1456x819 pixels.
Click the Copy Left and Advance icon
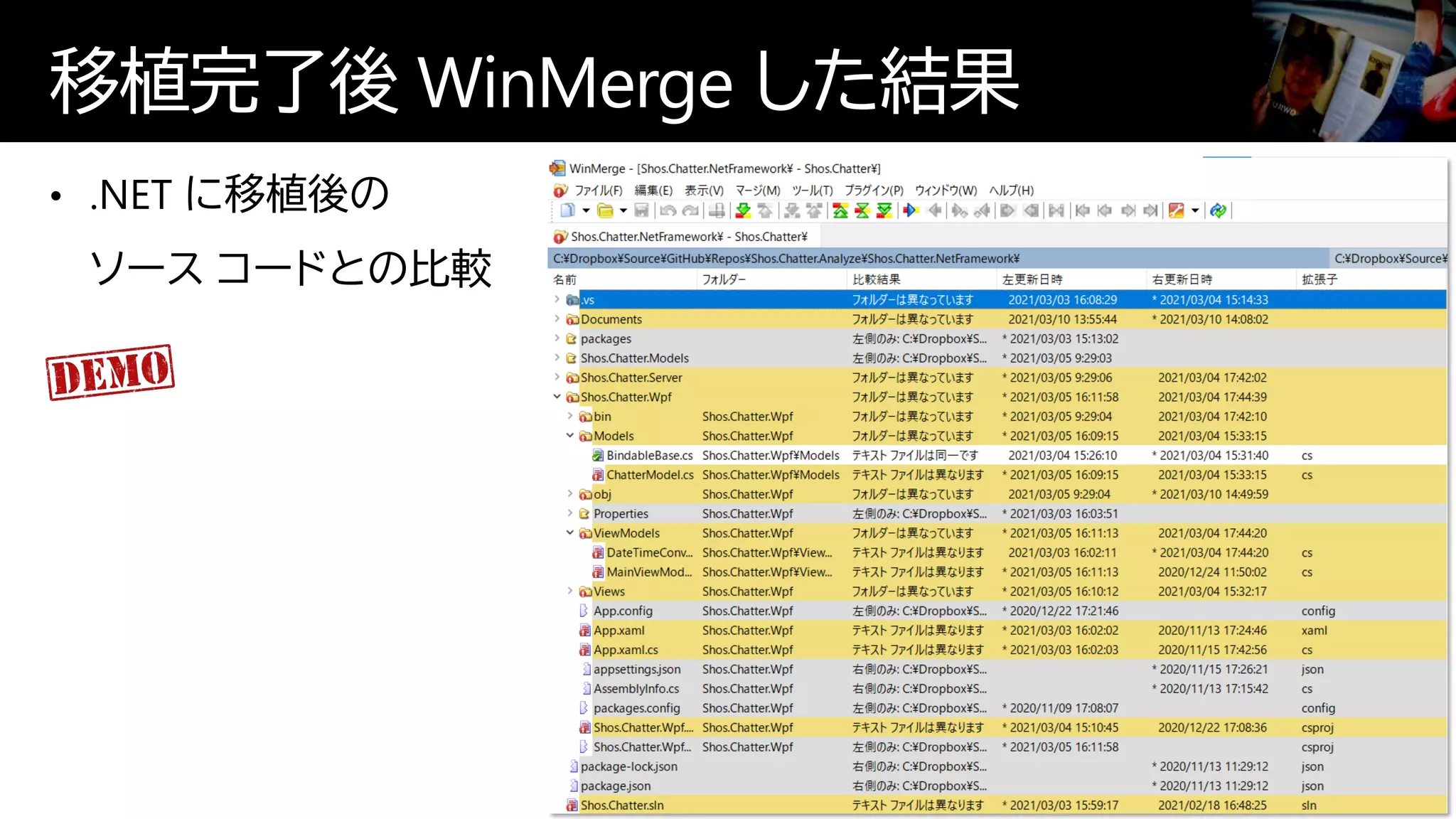click(982, 210)
